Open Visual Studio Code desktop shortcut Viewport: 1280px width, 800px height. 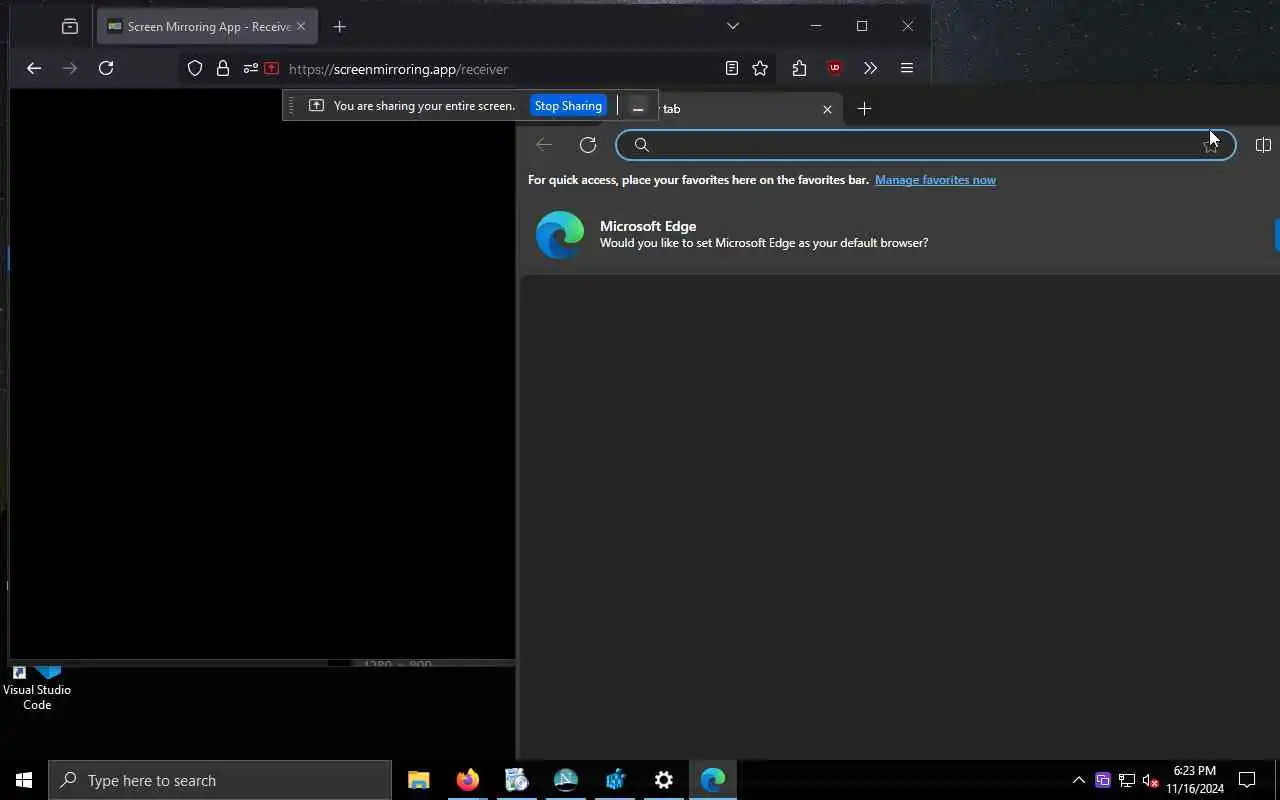point(37,686)
